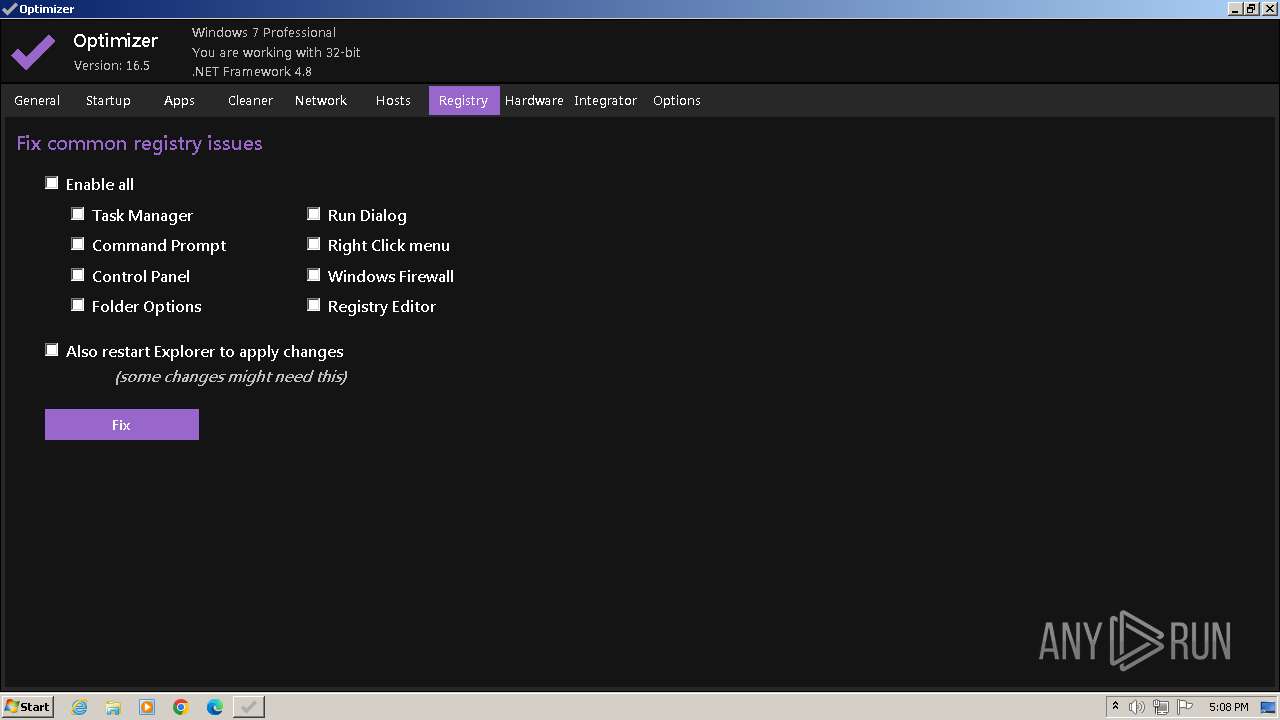The image size is (1280, 720).
Task: Open the Options tab
Action: tap(677, 100)
